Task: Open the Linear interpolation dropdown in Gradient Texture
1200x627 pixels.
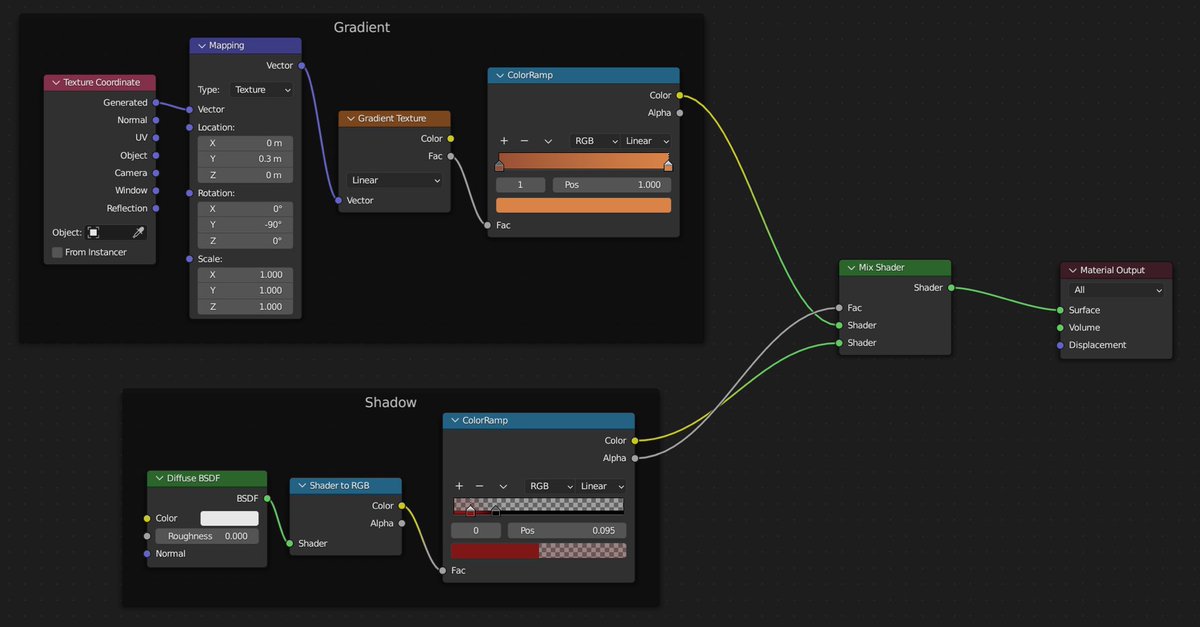Action: [396, 180]
